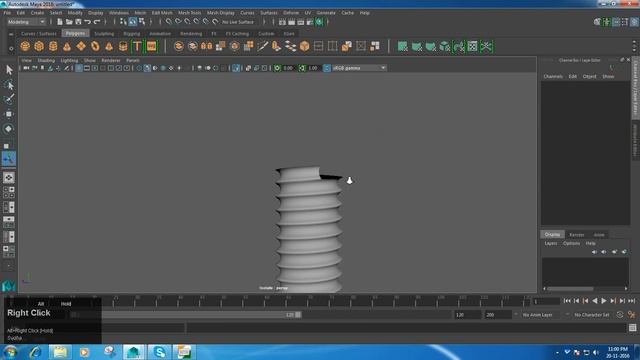Go to the end of playback range
Image resolution: width=640 pixels, height=360 pixels.
pyautogui.click(x=631, y=301)
